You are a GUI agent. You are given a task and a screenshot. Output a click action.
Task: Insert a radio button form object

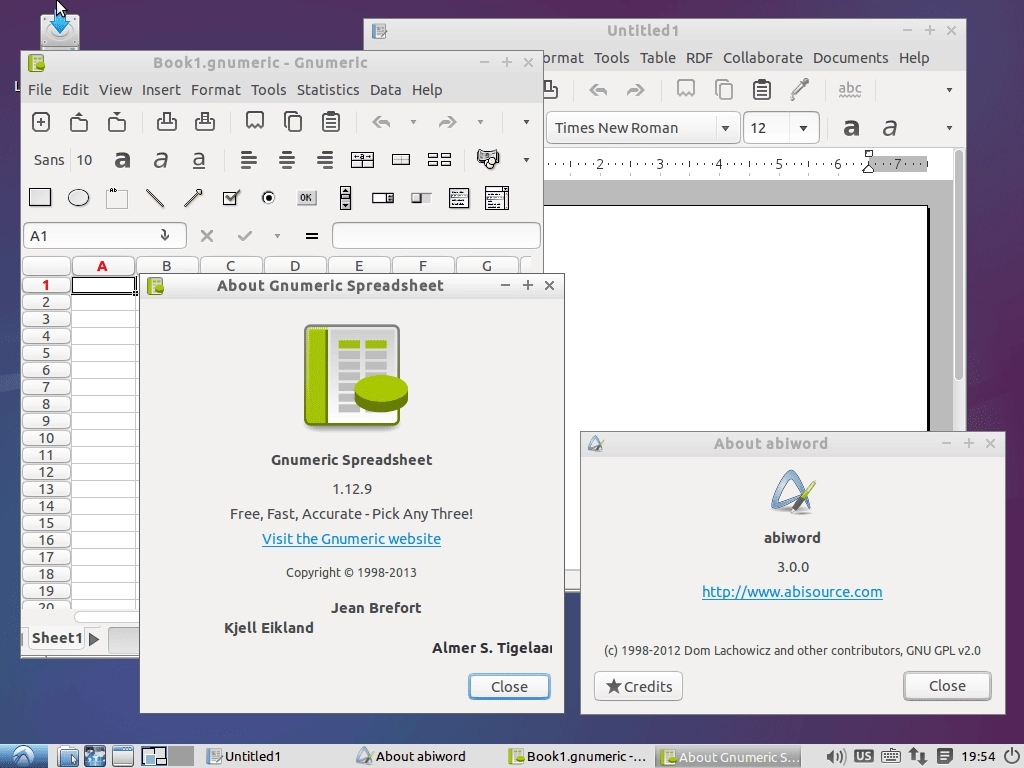268,198
